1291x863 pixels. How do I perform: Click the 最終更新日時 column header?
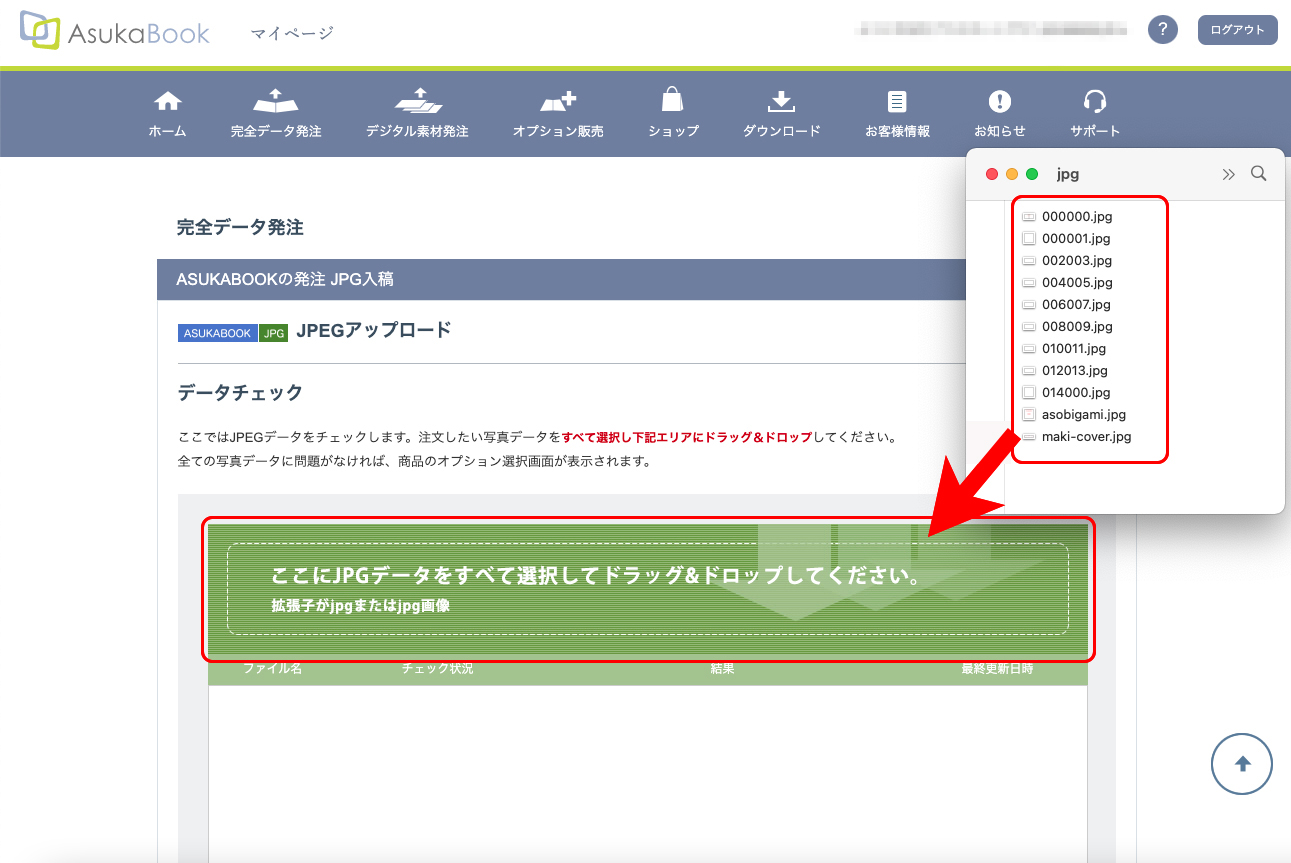click(x=997, y=669)
